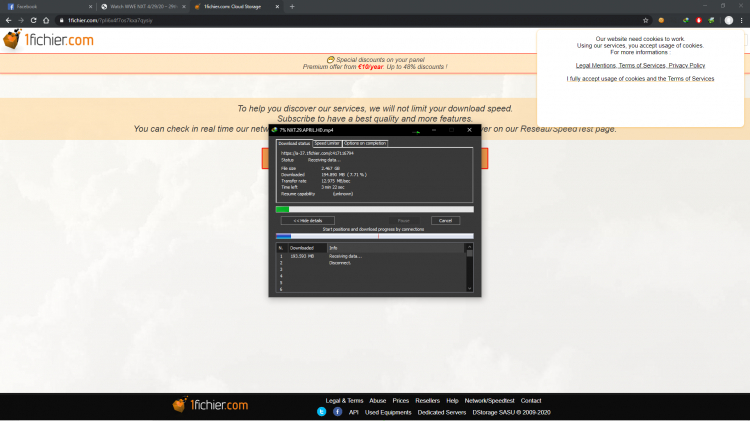Viewport: 750px width, 421px height.
Task: Open the Chrome three-dot menu
Action: tap(741, 20)
